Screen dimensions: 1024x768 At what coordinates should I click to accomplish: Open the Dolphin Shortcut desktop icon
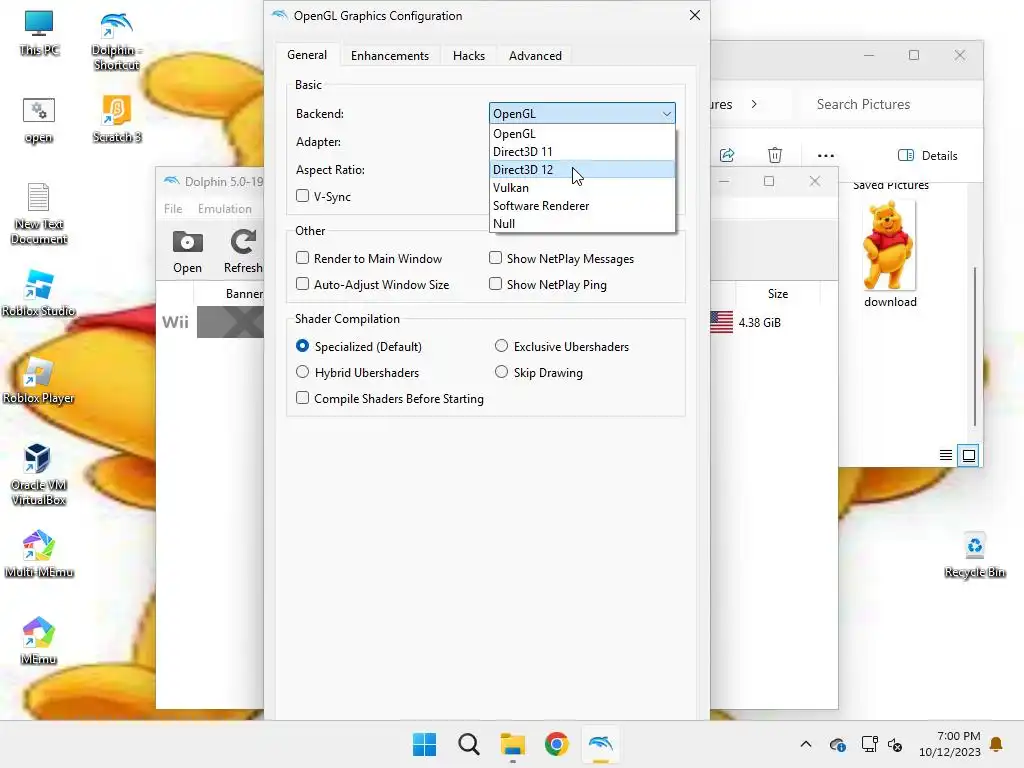point(116,40)
